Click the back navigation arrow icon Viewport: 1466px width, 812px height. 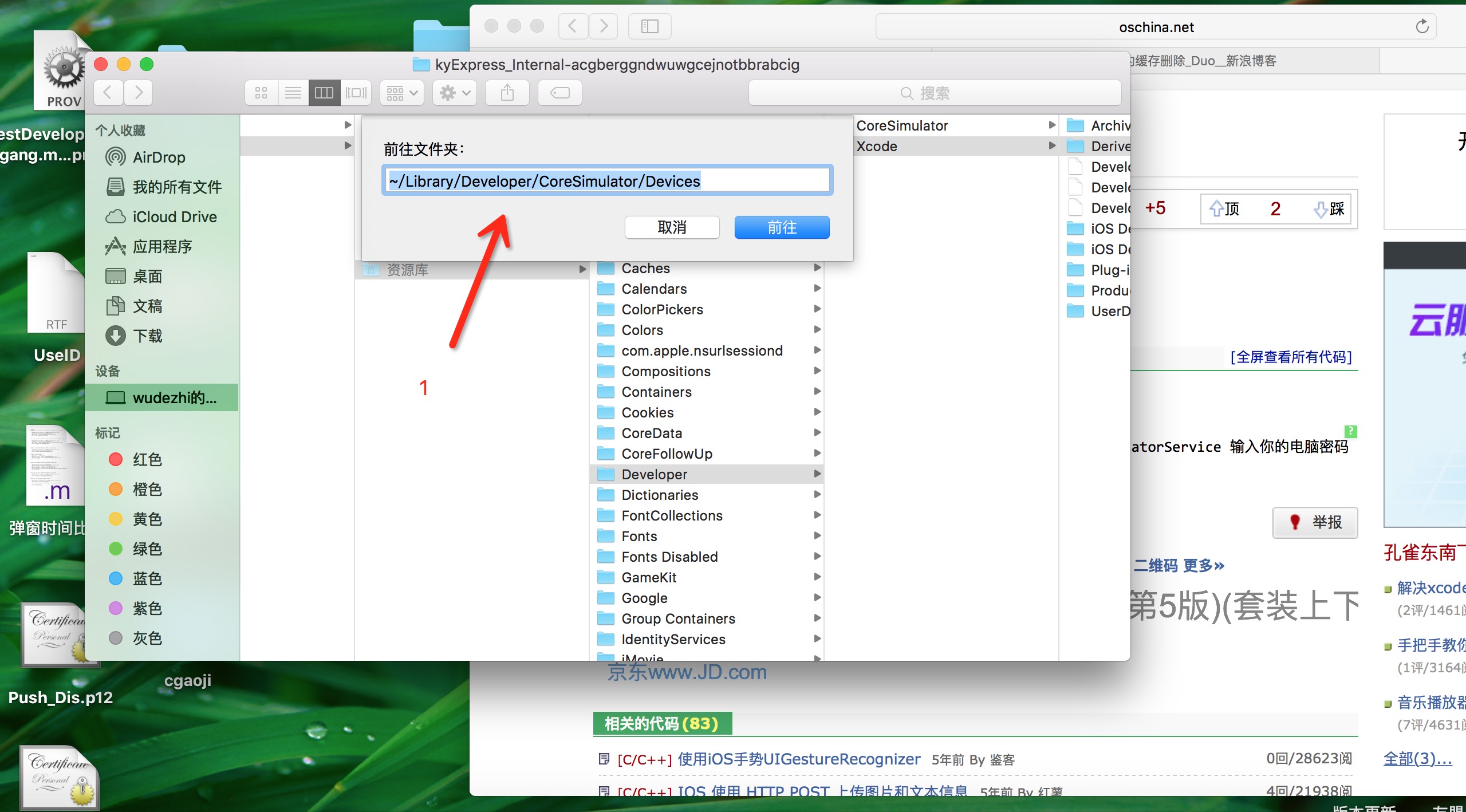109,92
